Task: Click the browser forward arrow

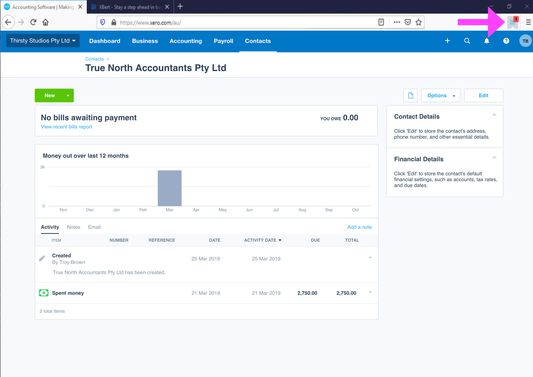Action: coord(21,22)
